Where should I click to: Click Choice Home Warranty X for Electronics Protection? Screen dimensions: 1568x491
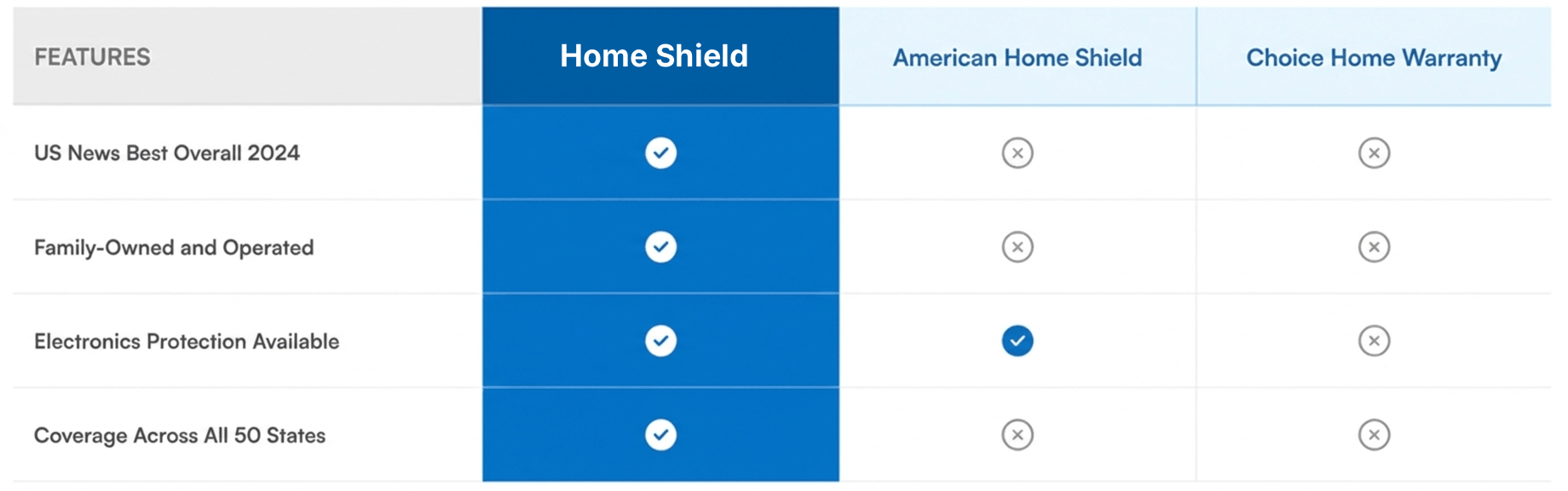pos(1374,341)
